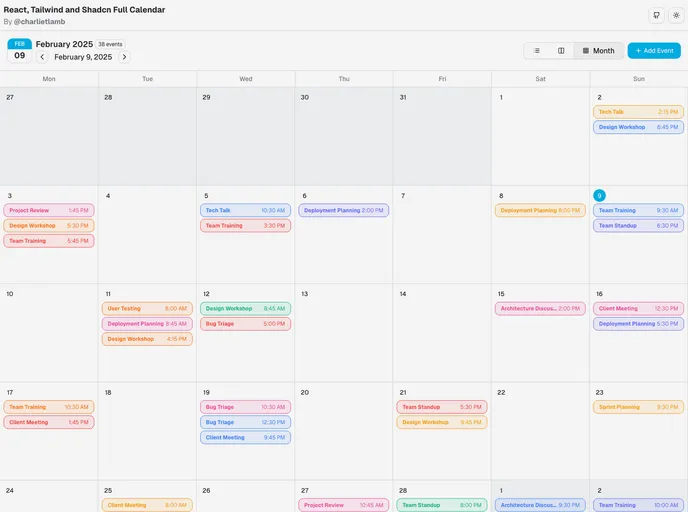Open the GitHub repository icon
This screenshot has height=512, width=688.
tap(656, 16)
